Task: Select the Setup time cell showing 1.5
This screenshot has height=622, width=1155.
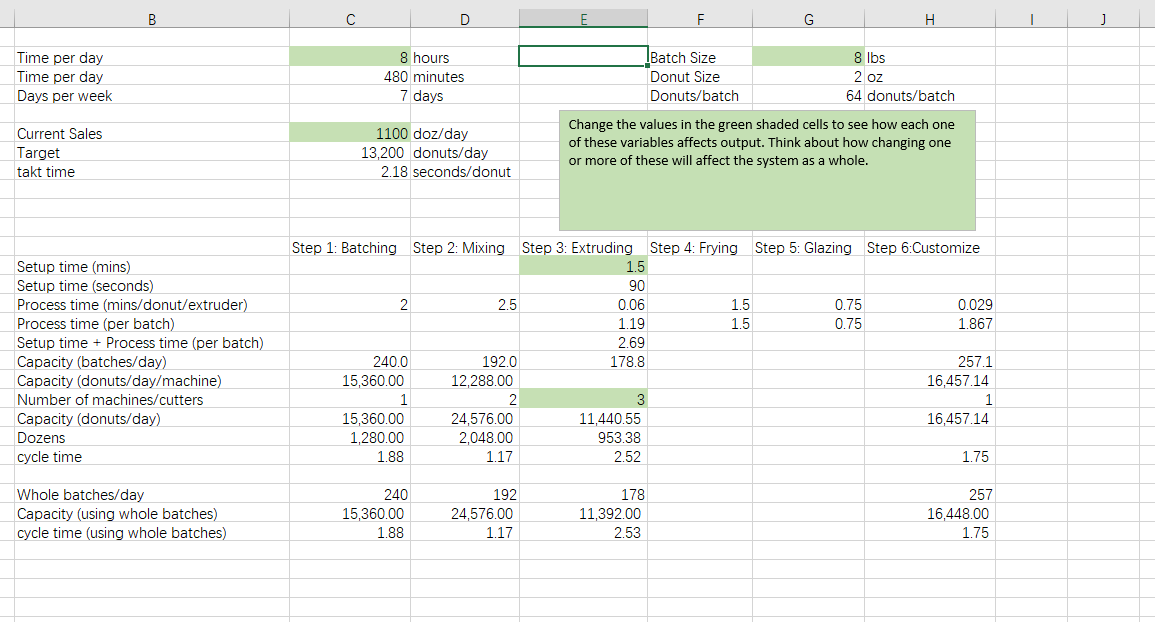Action: [583, 266]
